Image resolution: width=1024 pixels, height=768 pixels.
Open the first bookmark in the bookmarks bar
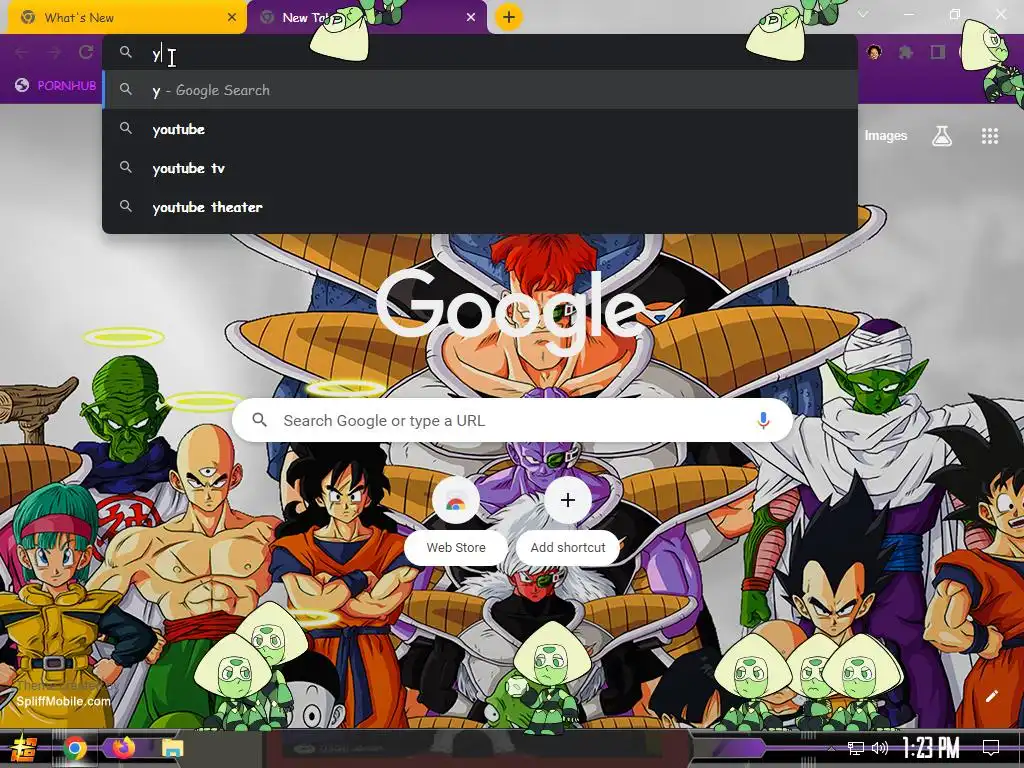pos(56,86)
